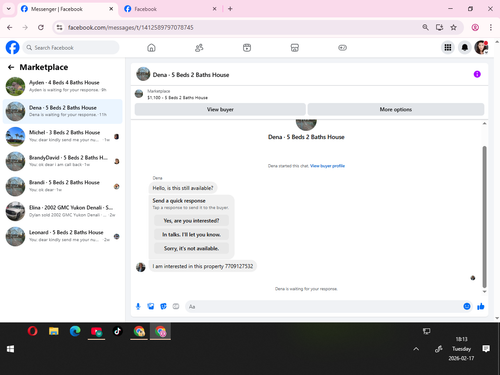The width and height of the screenshot is (500, 375).
Task: Switch to the second Facebook tab
Action: [170, 9]
